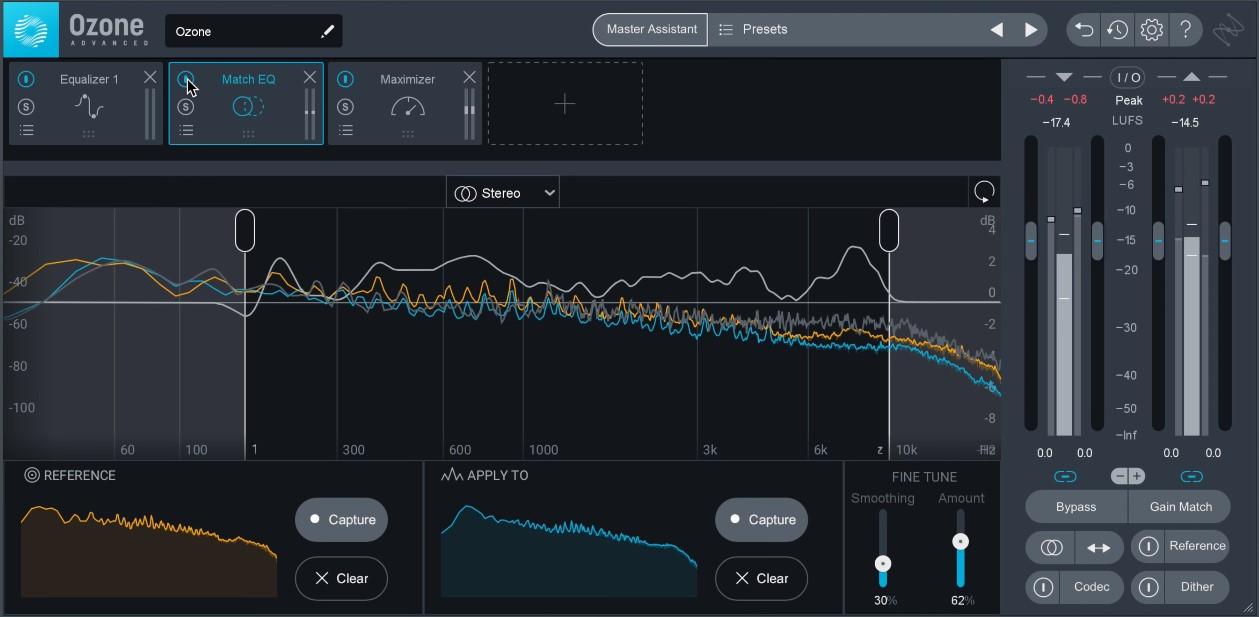This screenshot has width=1259, height=617.
Task: Solo the Match EQ module
Action: (186, 107)
